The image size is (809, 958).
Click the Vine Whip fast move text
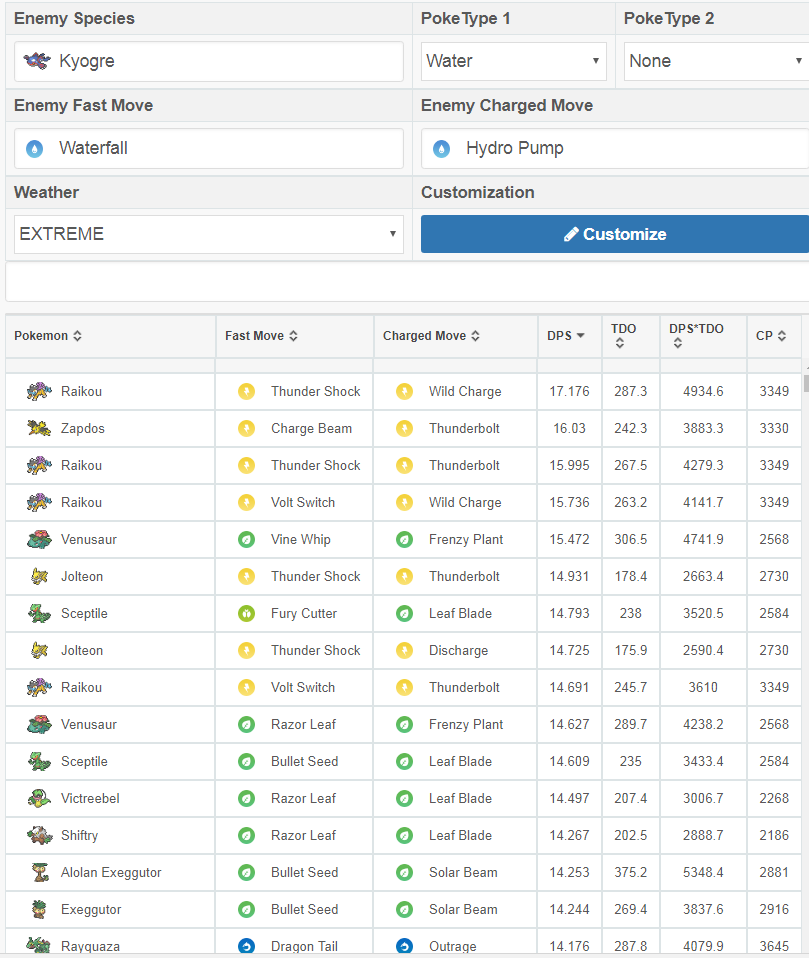pos(301,539)
